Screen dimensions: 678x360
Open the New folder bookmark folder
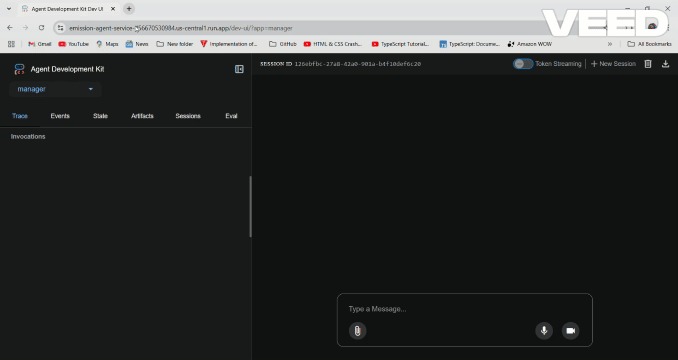point(175,44)
